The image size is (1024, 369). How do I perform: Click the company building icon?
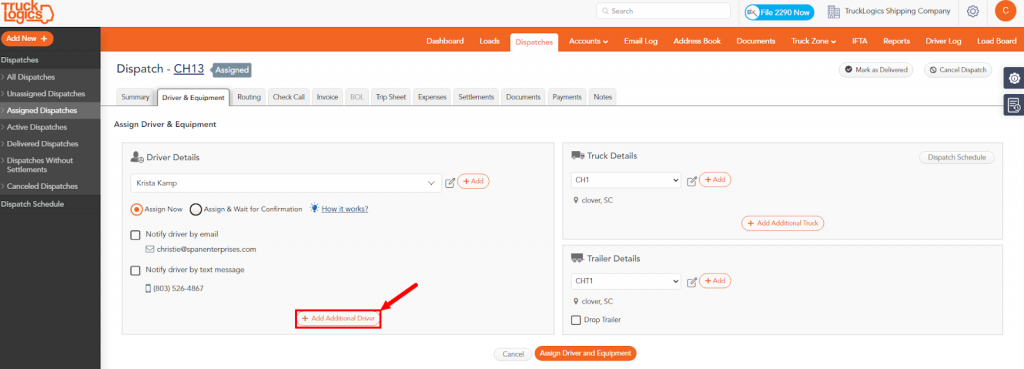(833, 11)
